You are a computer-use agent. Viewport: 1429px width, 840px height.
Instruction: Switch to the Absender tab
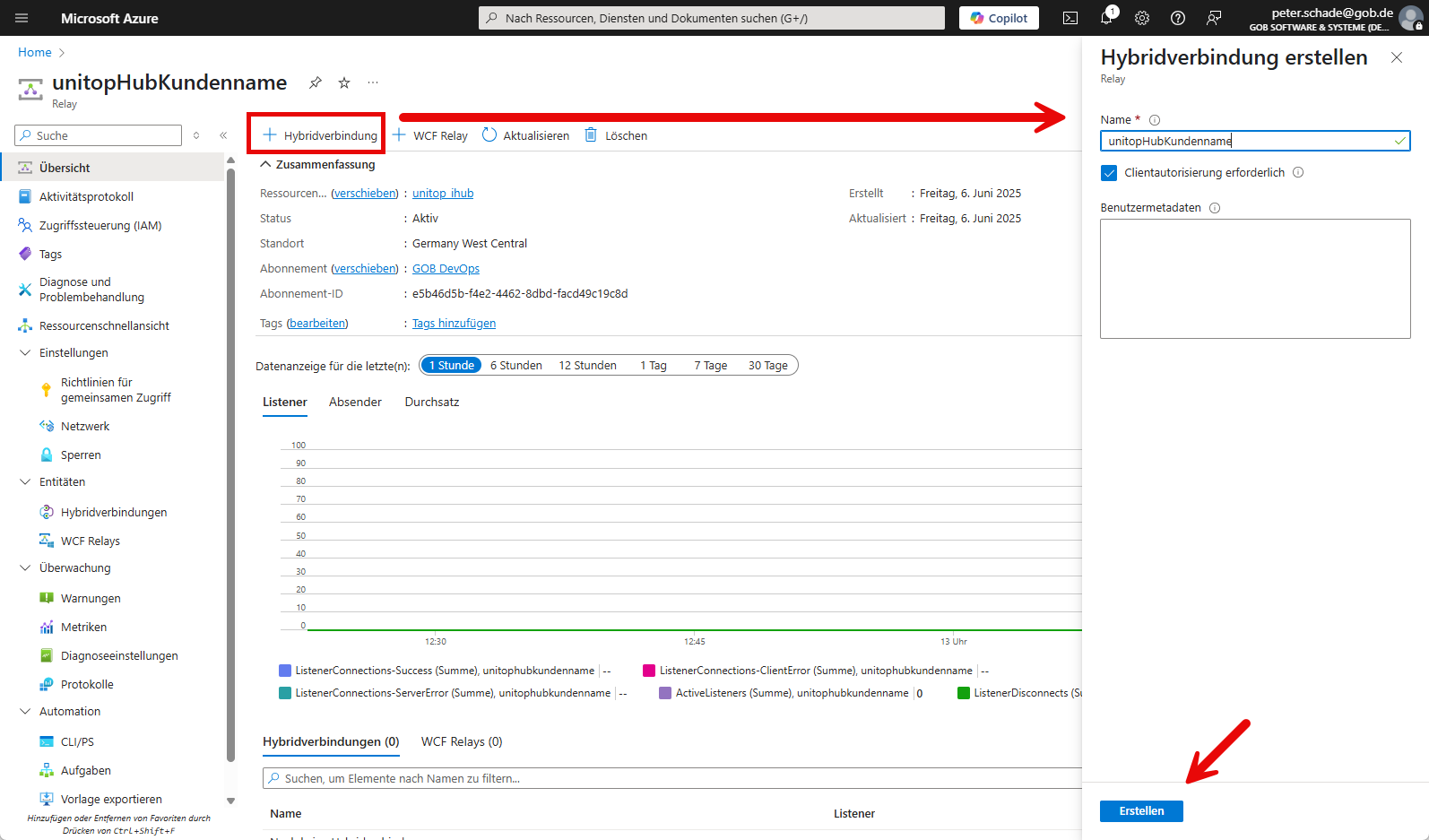[x=355, y=403]
